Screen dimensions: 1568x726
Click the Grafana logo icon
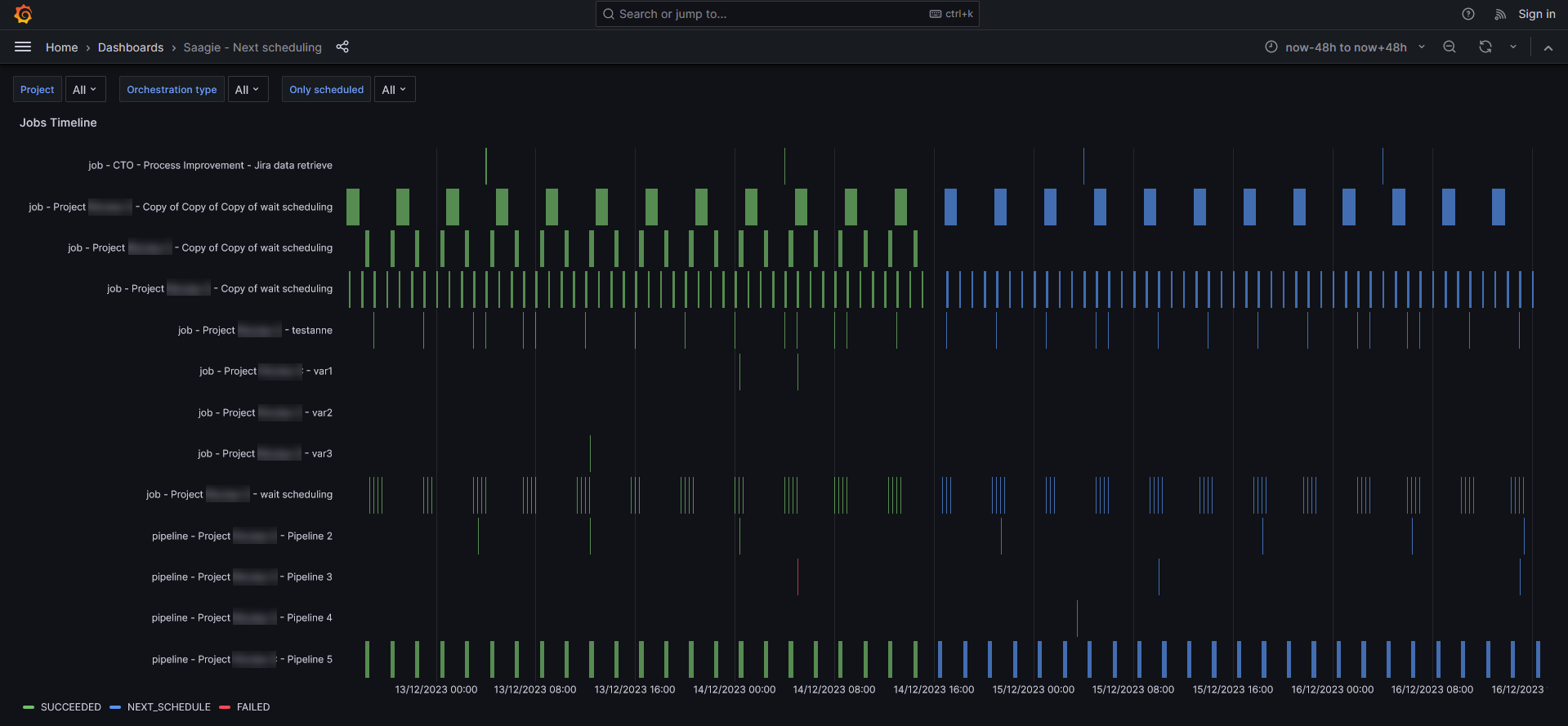(x=23, y=14)
